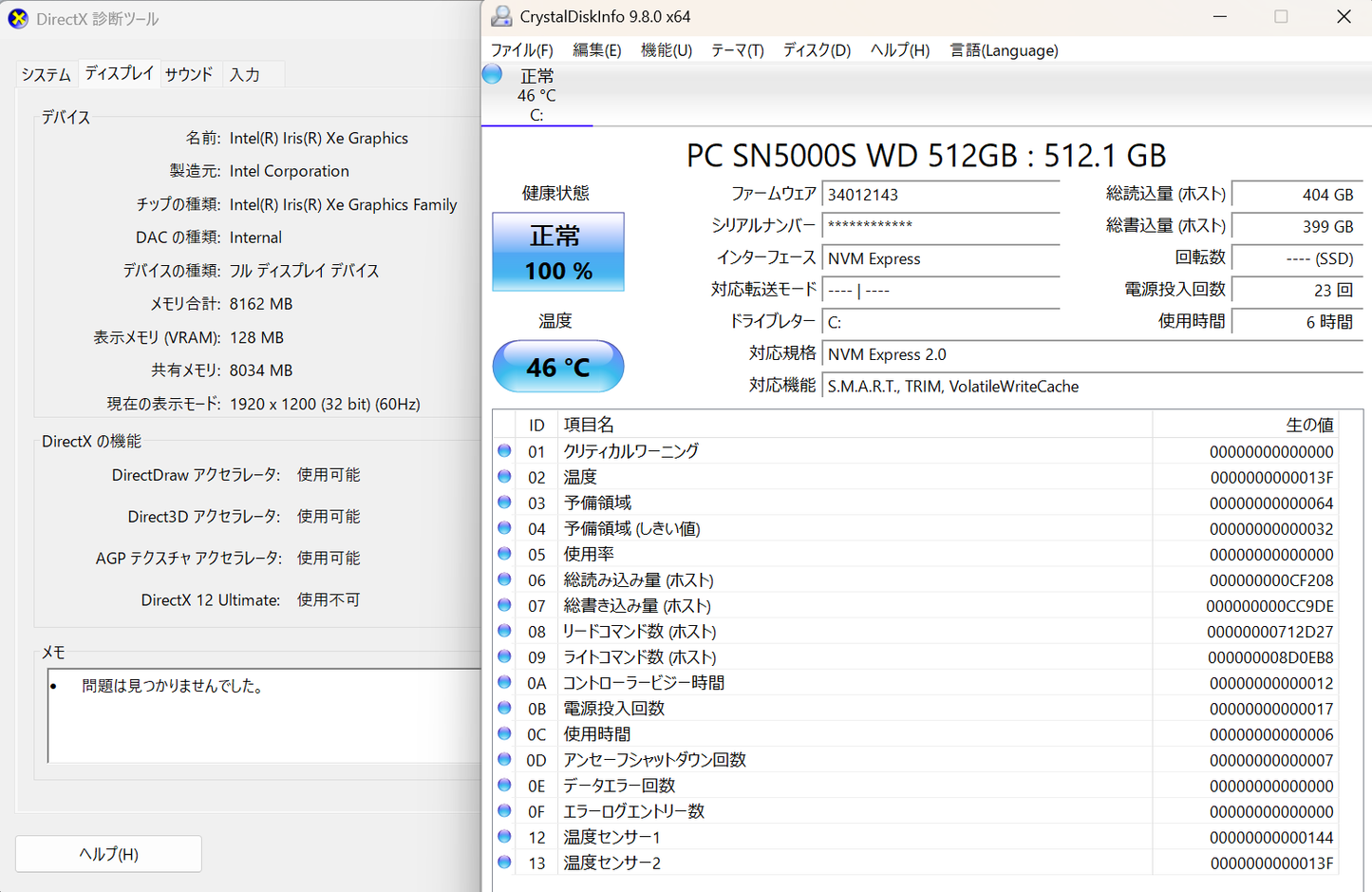The height and width of the screenshot is (892, 1372).
Task: Open the ディスク(D) menu
Action: 817,50
